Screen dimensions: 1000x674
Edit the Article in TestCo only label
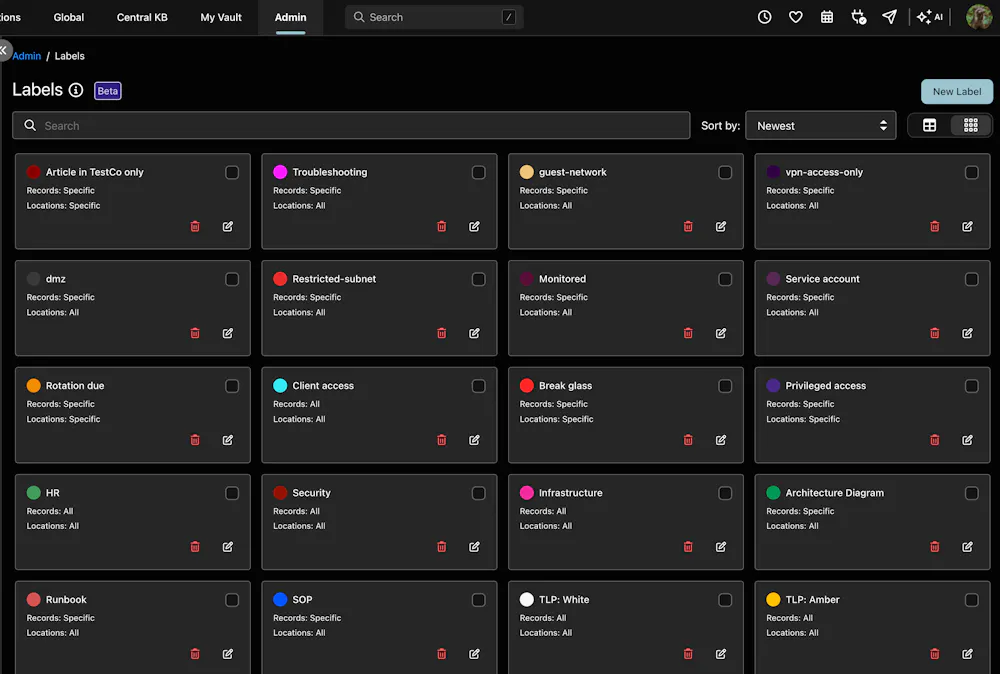(x=228, y=226)
